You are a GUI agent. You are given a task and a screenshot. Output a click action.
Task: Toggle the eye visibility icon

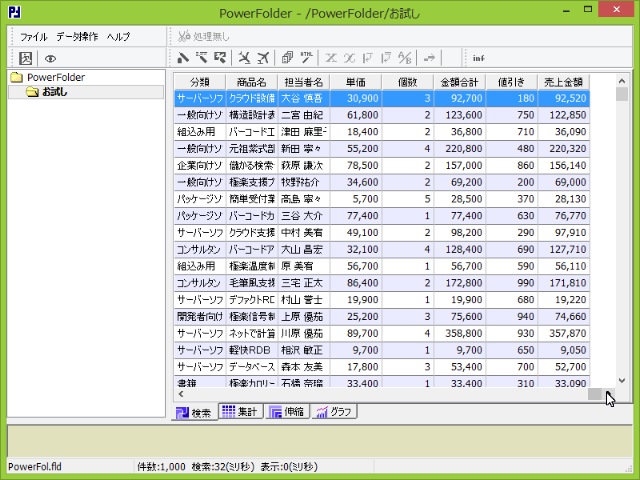point(50,59)
